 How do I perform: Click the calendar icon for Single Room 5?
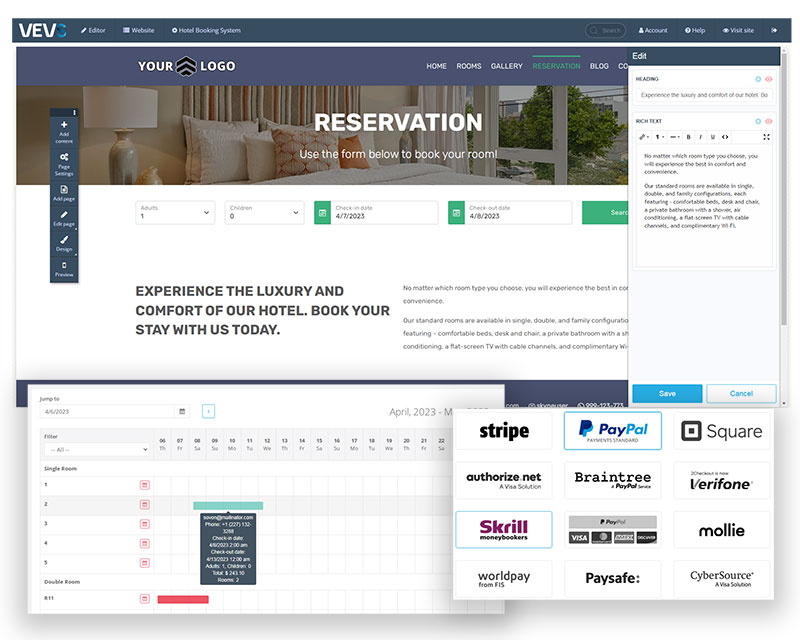pyautogui.click(x=145, y=563)
